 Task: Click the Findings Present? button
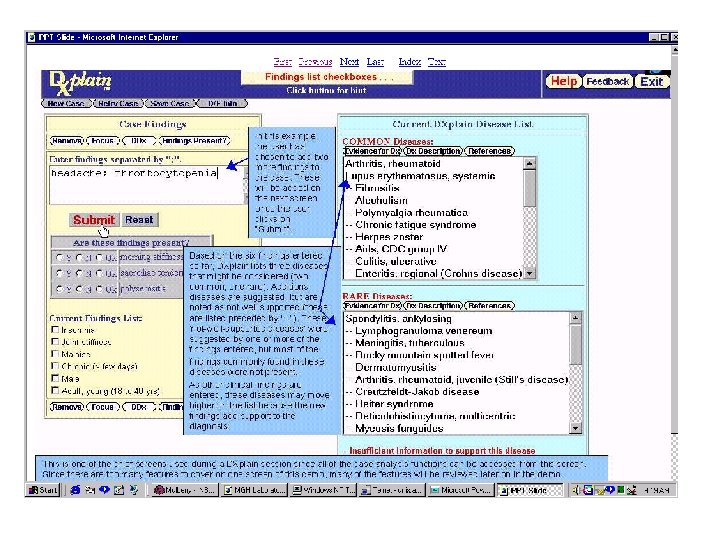coord(195,141)
